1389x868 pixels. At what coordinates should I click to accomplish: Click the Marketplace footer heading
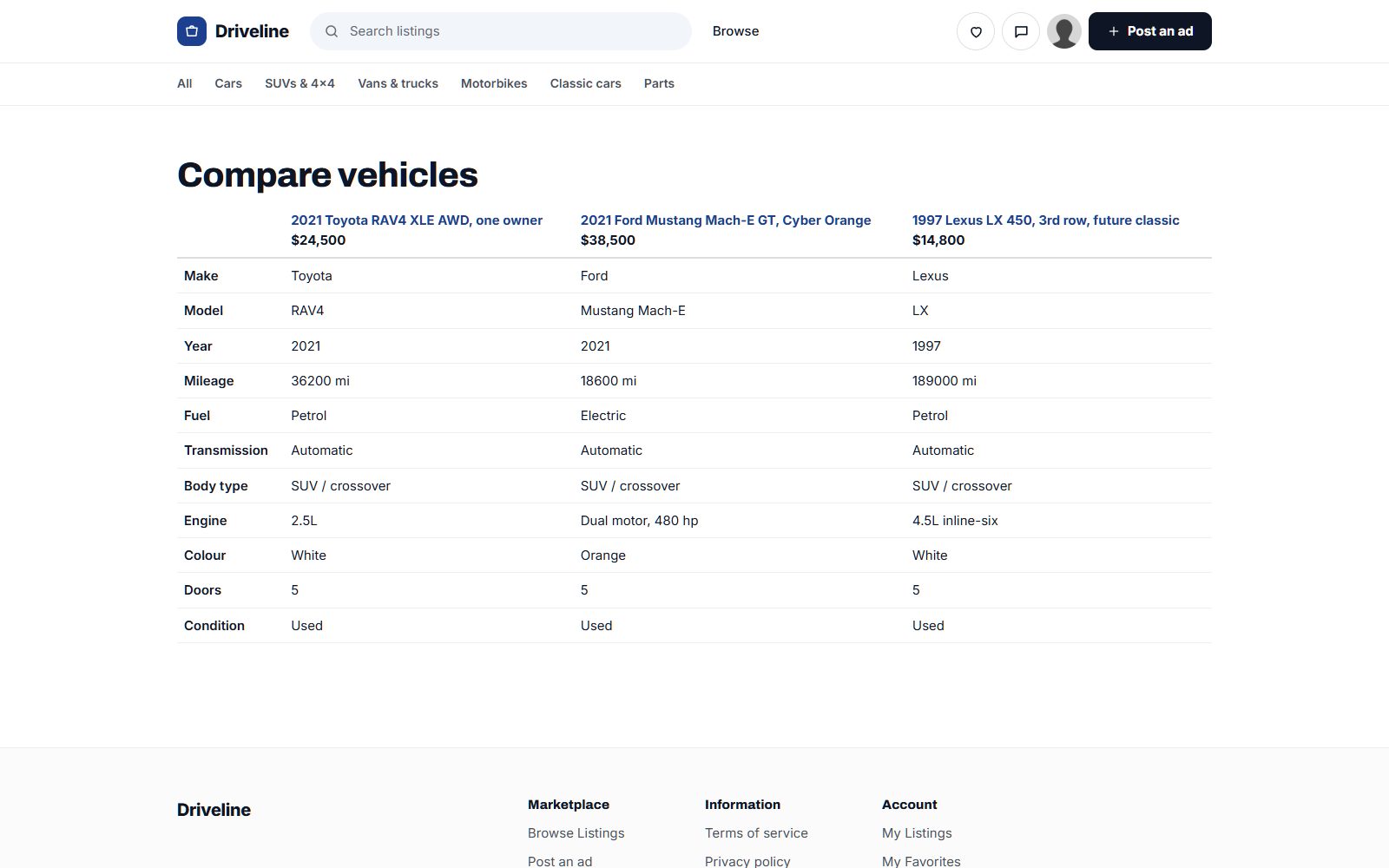click(569, 805)
